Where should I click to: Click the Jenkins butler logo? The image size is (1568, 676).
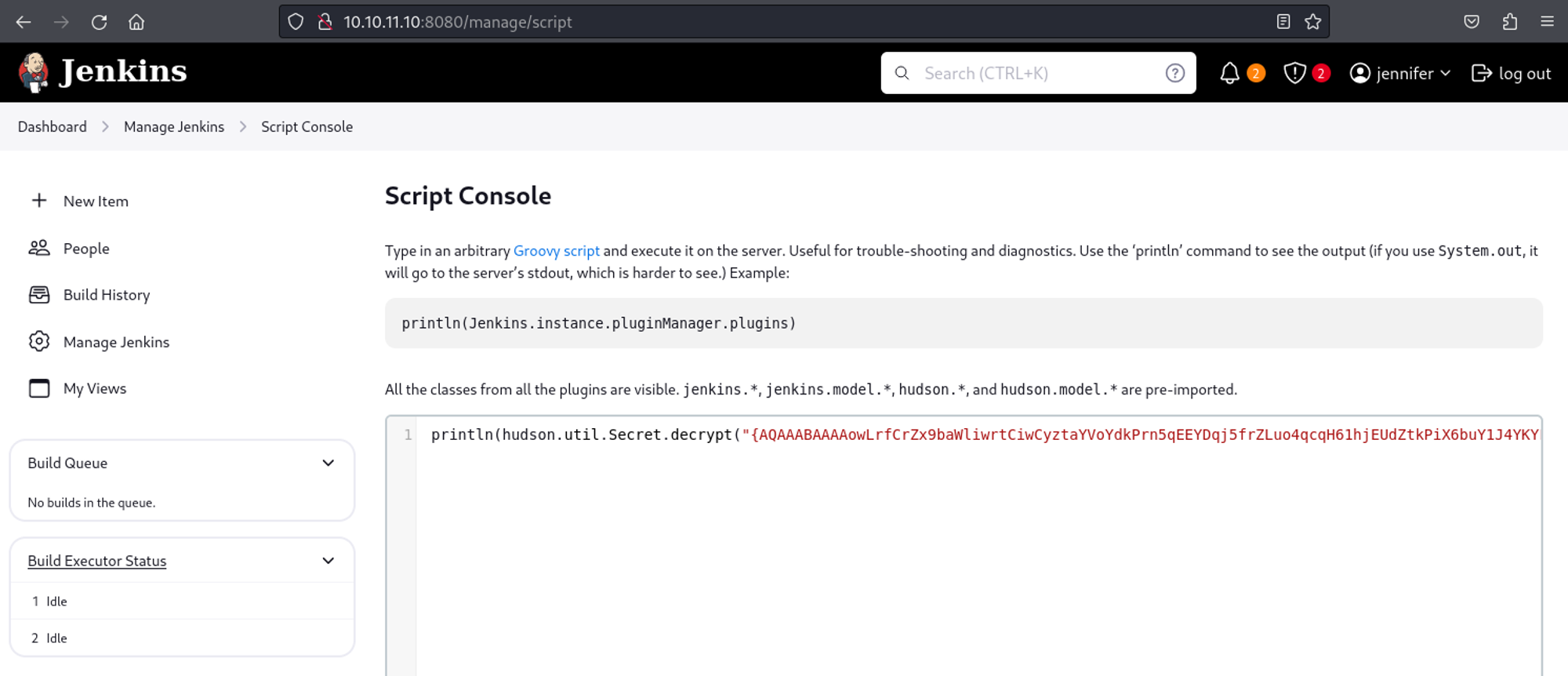(x=34, y=72)
